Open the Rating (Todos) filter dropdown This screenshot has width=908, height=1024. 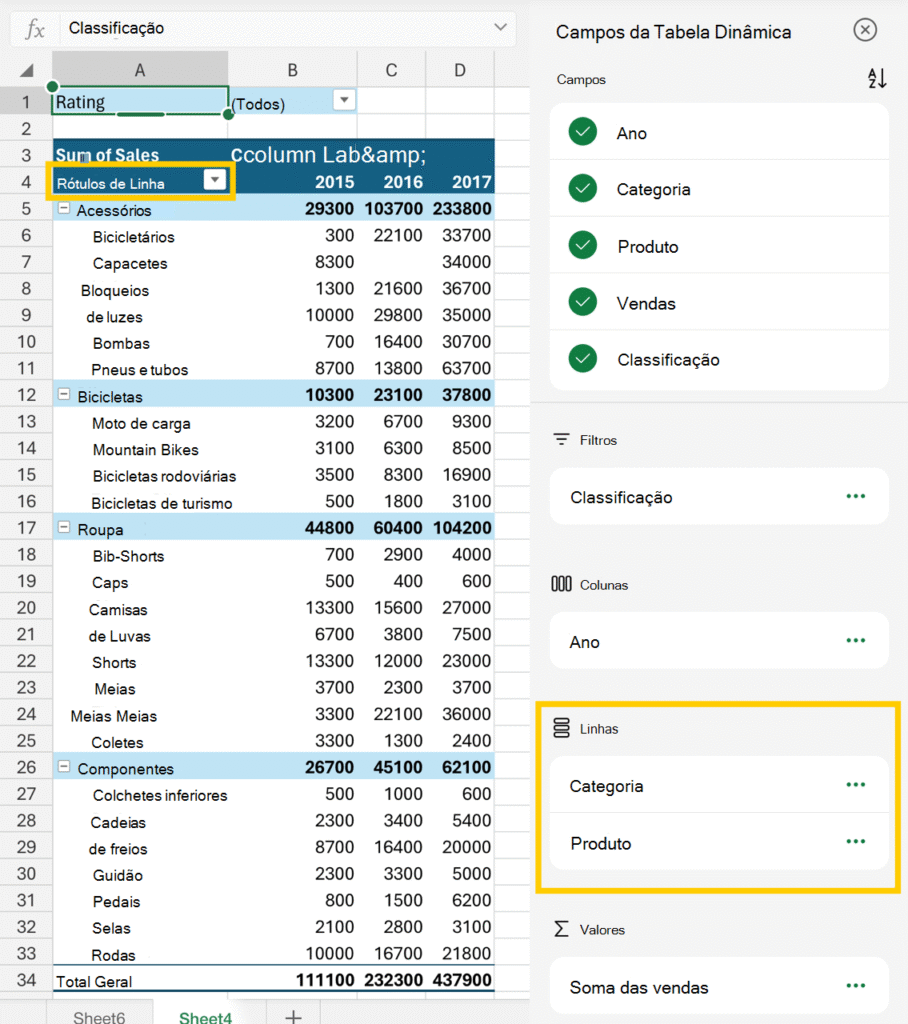[343, 100]
